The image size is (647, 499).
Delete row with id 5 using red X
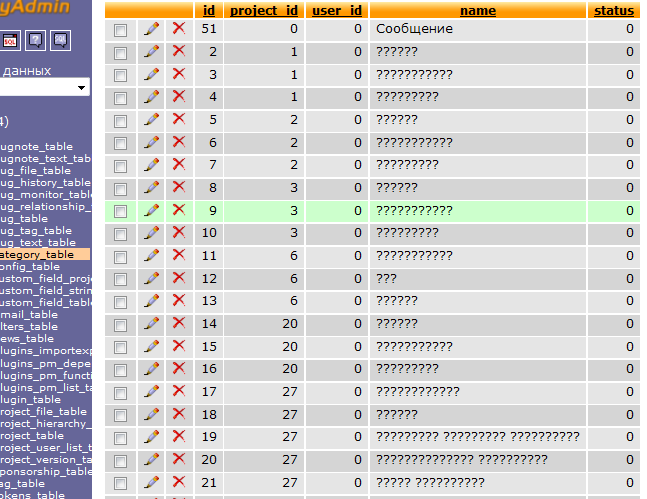coord(179,119)
